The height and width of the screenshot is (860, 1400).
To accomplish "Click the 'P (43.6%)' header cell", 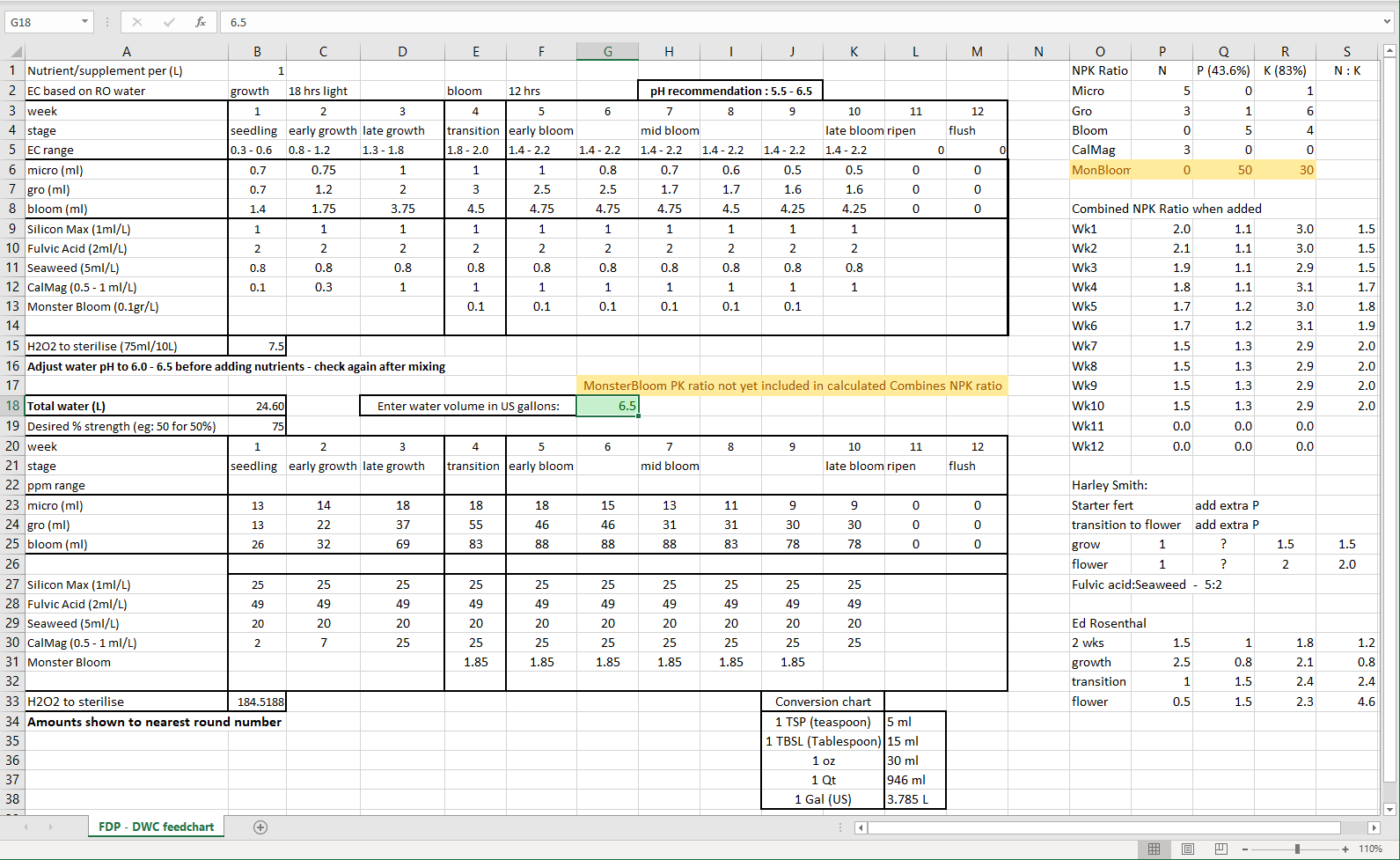I will click(x=1223, y=70).
